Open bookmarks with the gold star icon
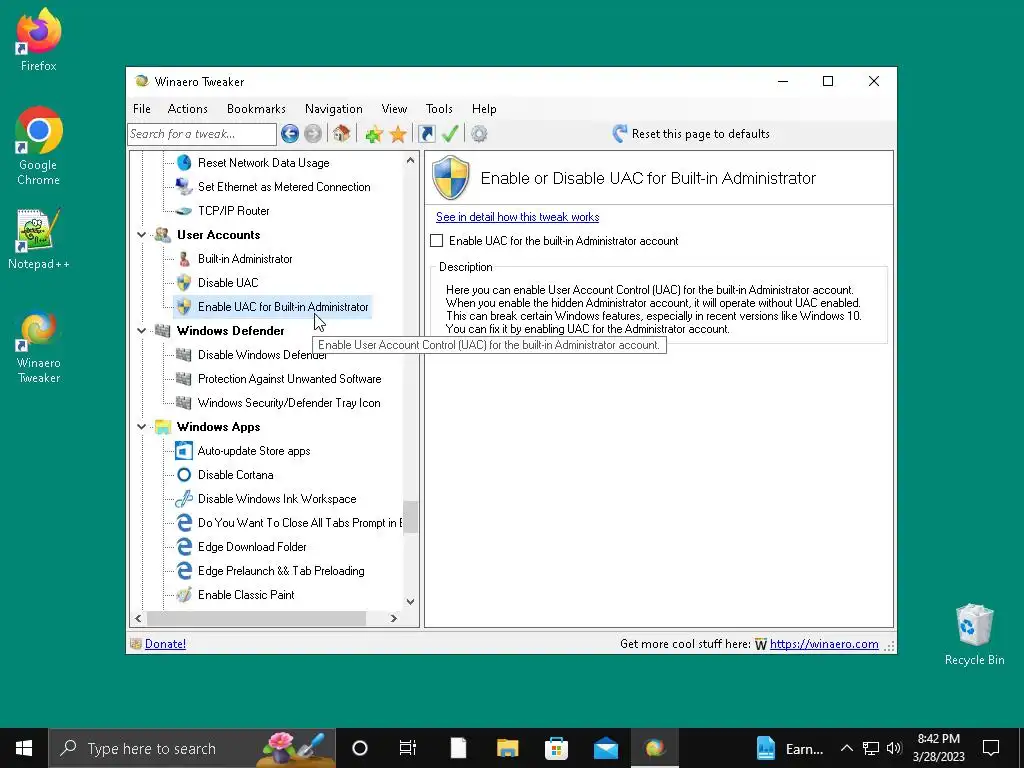This screenshot has height=768, width=1024. coord(398,134)
